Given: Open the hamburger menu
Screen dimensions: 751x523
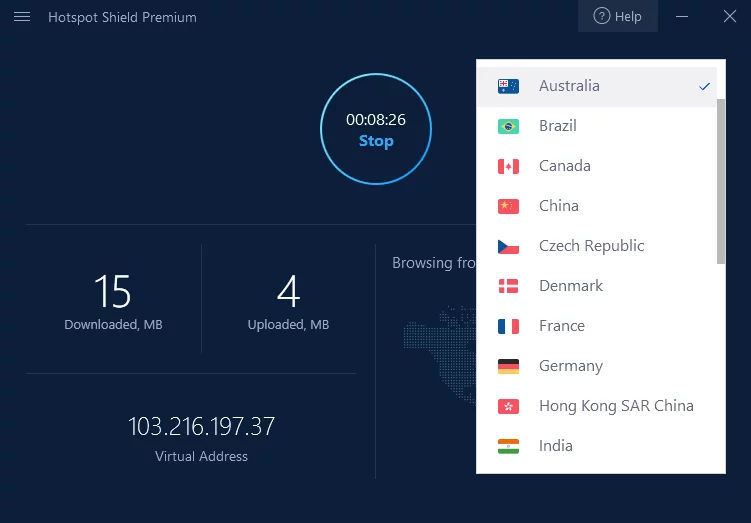Looking at the screenshot, I should point(22,17).
